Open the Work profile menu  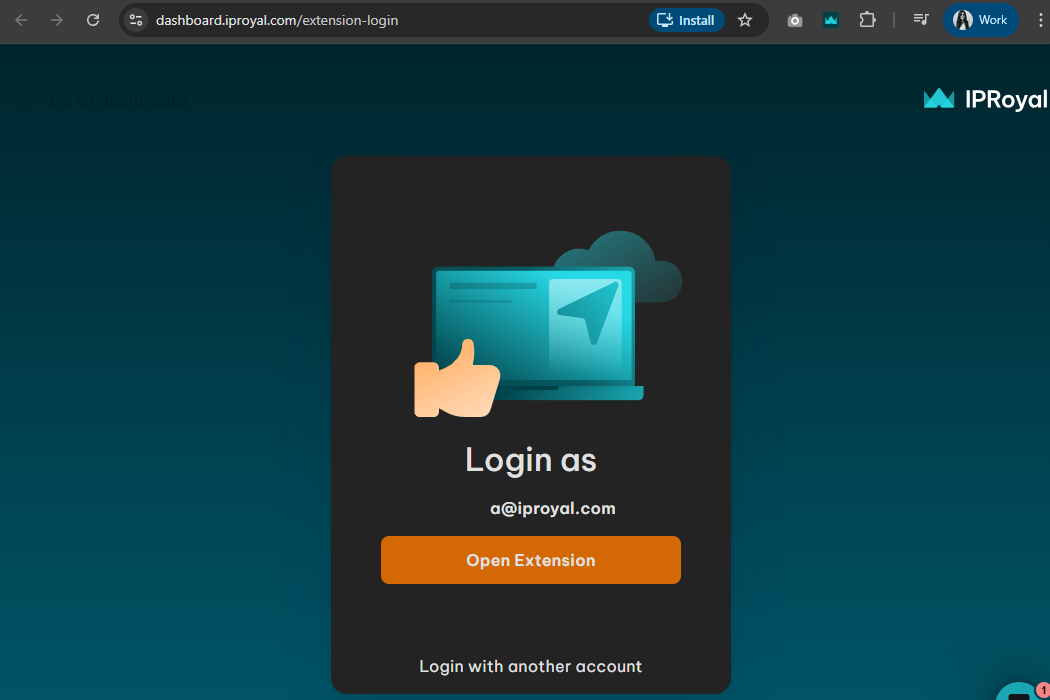[980, 20]
